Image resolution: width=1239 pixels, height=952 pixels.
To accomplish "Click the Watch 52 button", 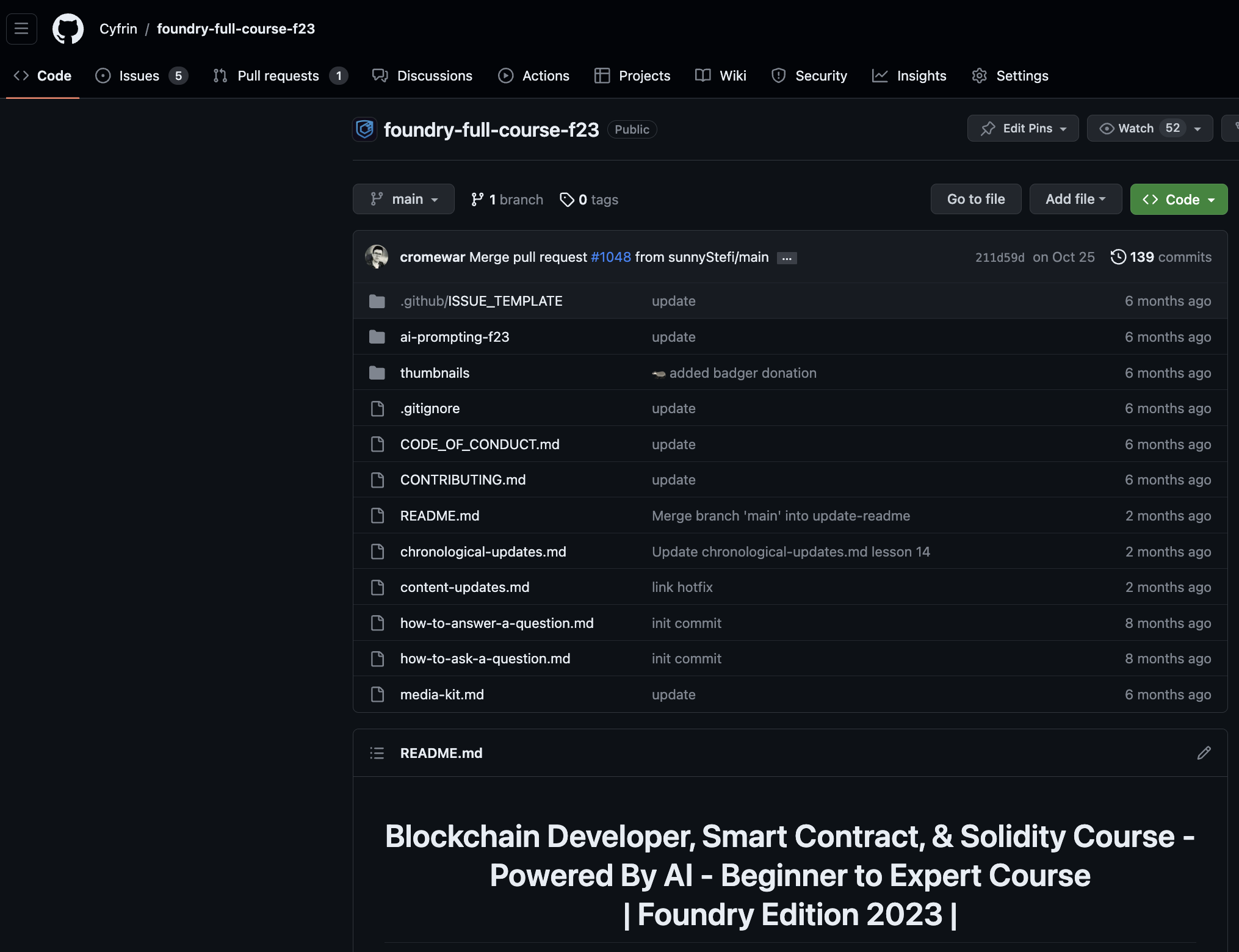I will coord(1150,128).
